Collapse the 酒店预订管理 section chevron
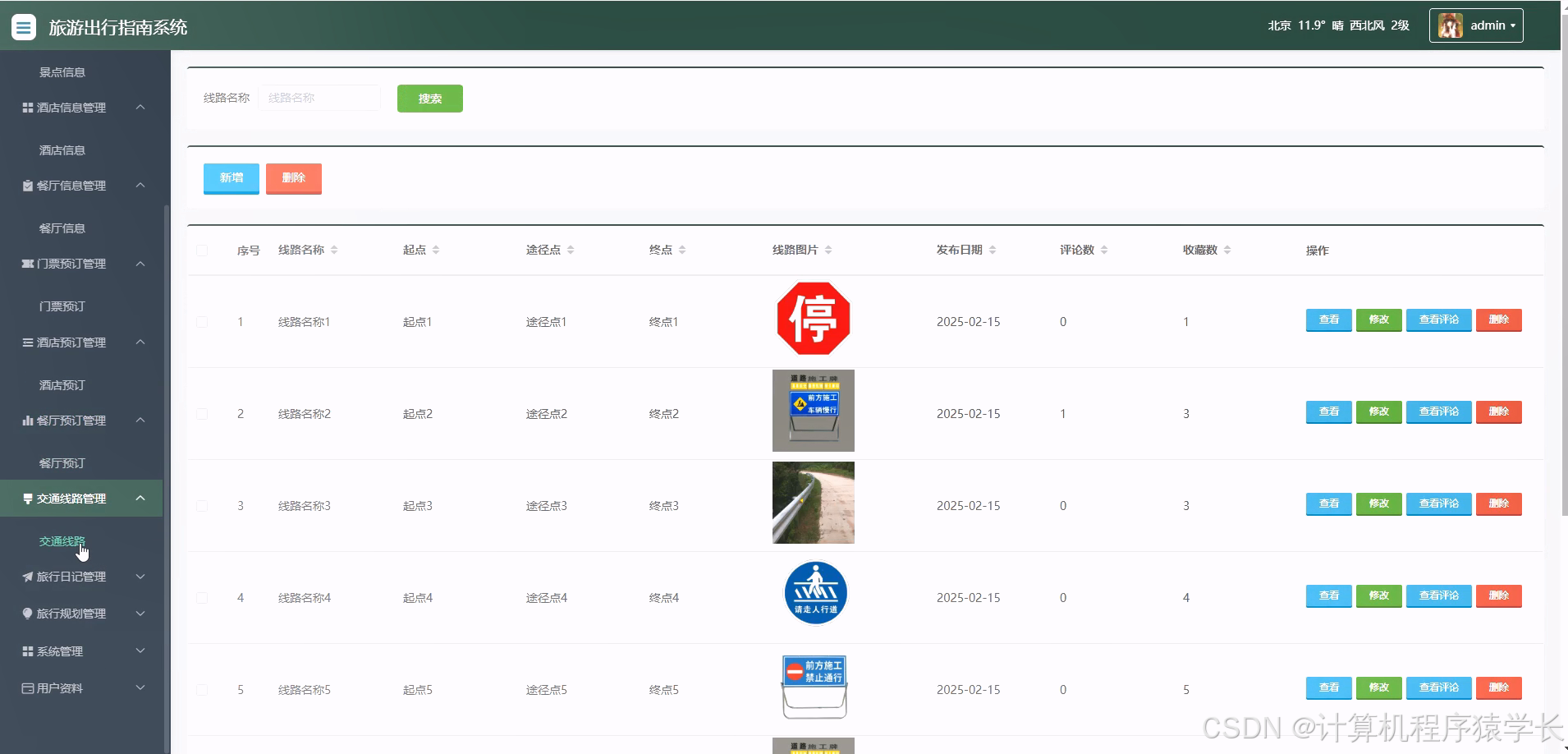Screen dimensions: 1568x754 click(x=140, y=342)
